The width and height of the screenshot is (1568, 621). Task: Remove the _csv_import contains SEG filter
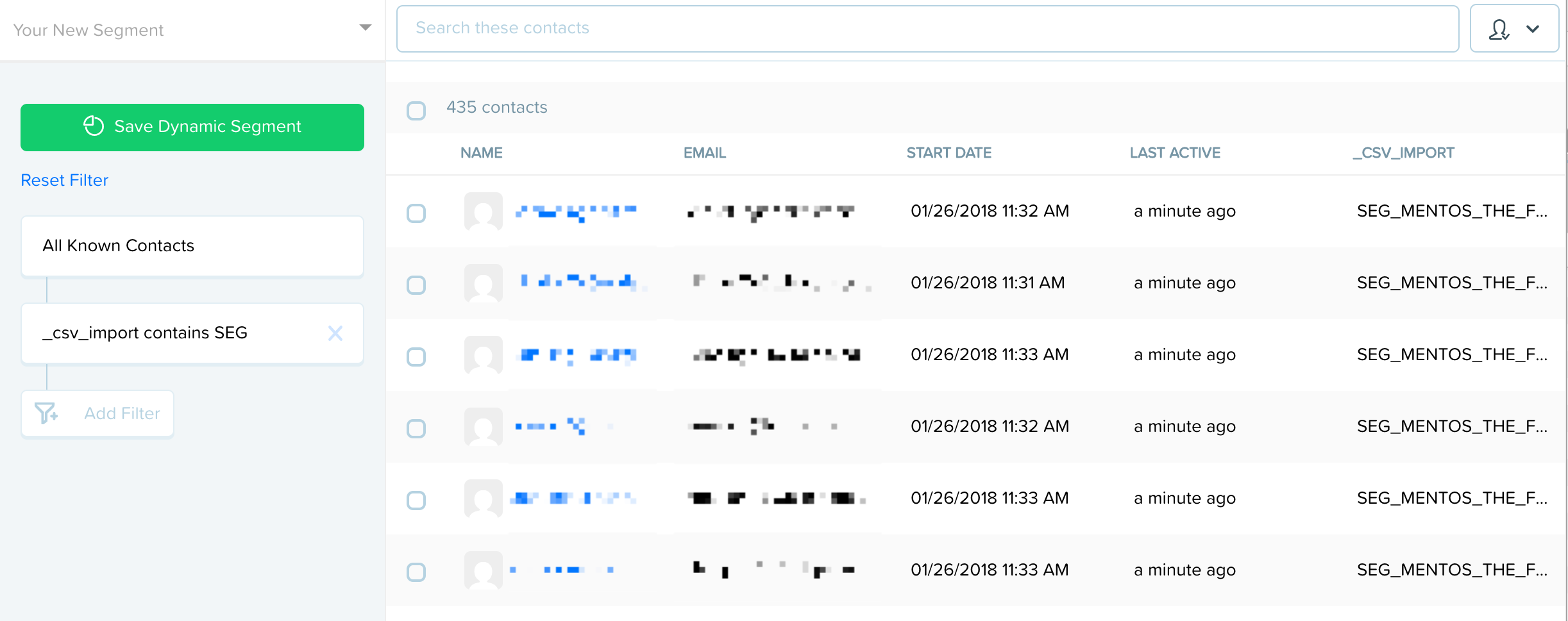(x=335, y=333)
